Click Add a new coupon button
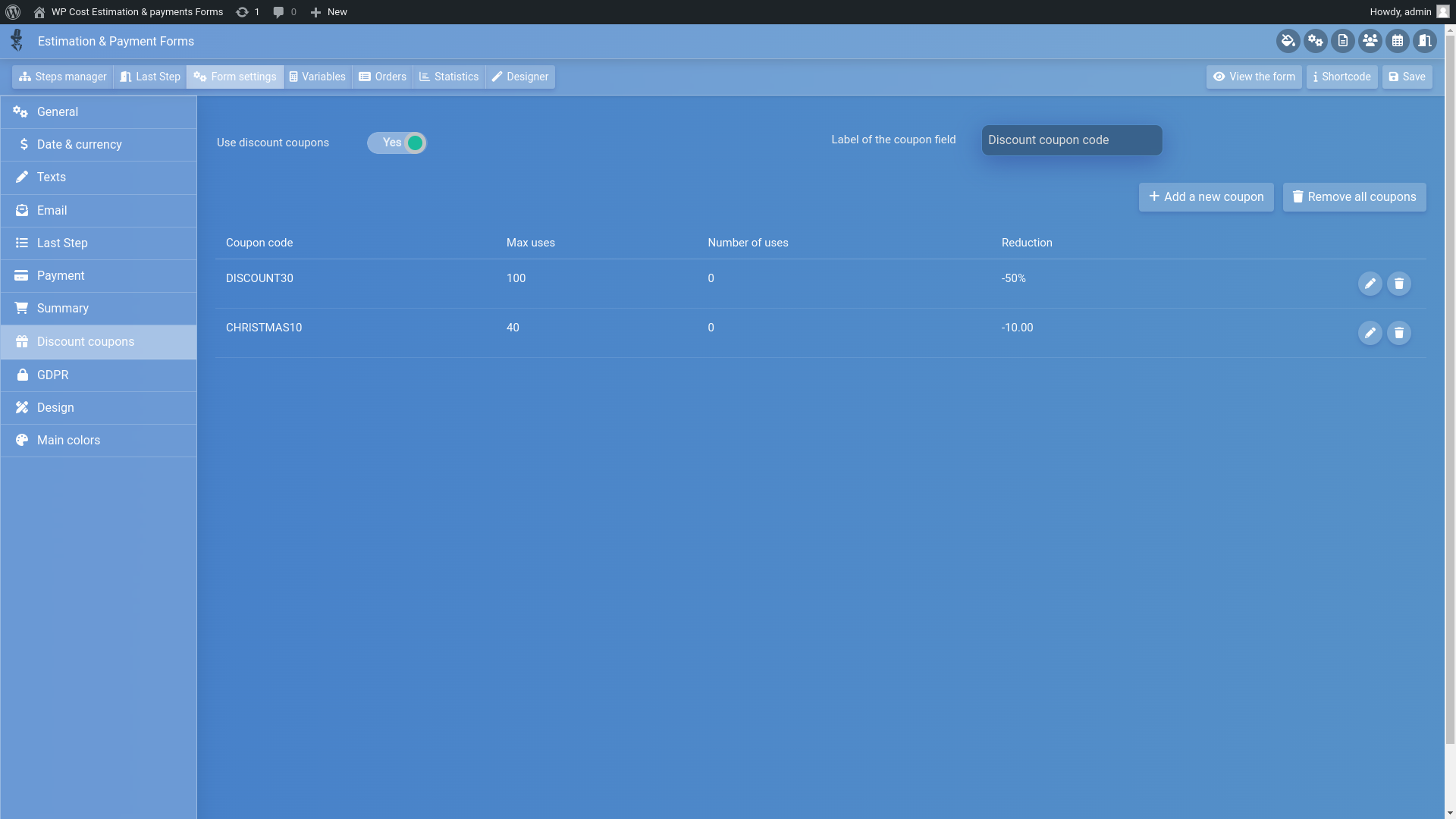 (x=1206, y=197)
